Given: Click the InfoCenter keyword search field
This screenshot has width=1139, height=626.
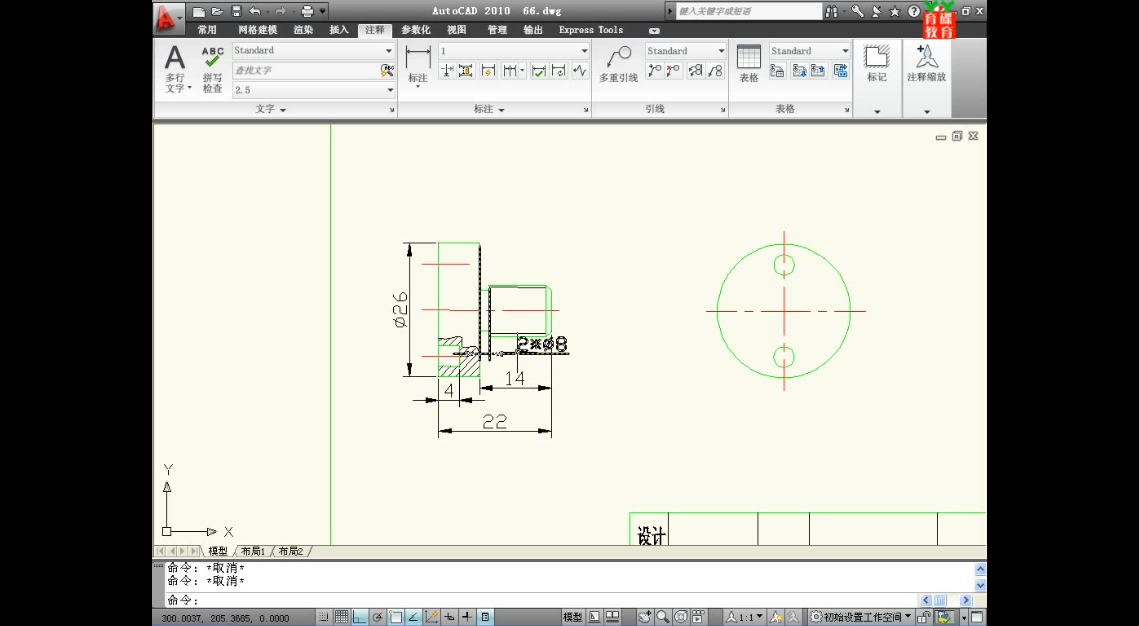Looking at the screenshot, I should tap(748, 12).
